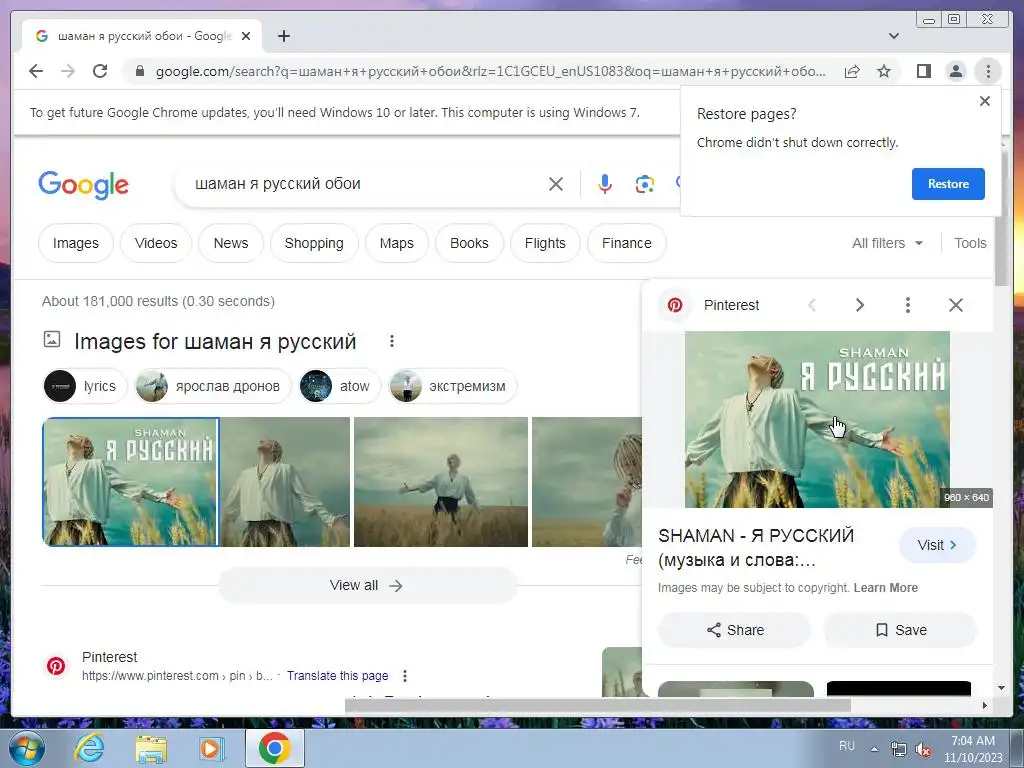1024x768 pixels.
Task: Close the Pinterest image preview panel
Action: point(955,305)
